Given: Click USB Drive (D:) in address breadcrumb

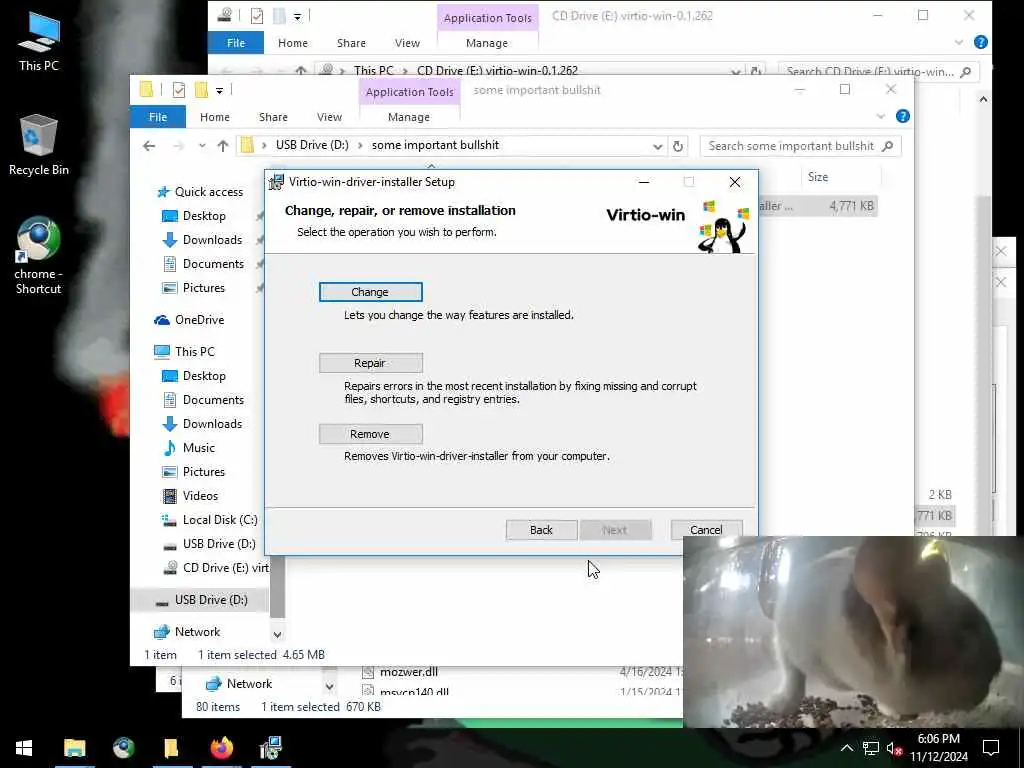Looking at the screenshot, I should coord(312,145).
